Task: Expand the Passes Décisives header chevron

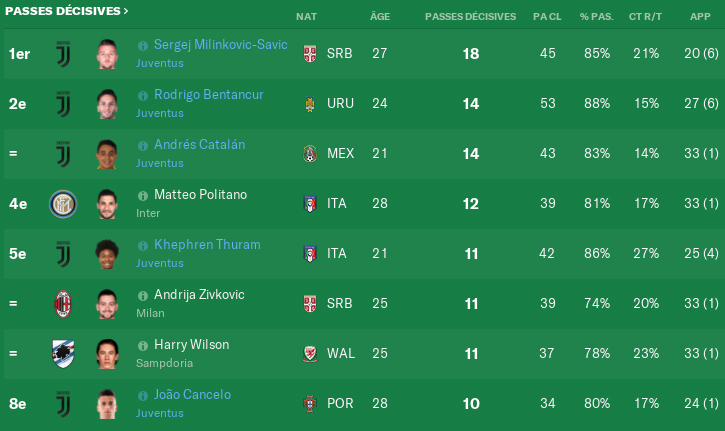Action: (126, 11)
